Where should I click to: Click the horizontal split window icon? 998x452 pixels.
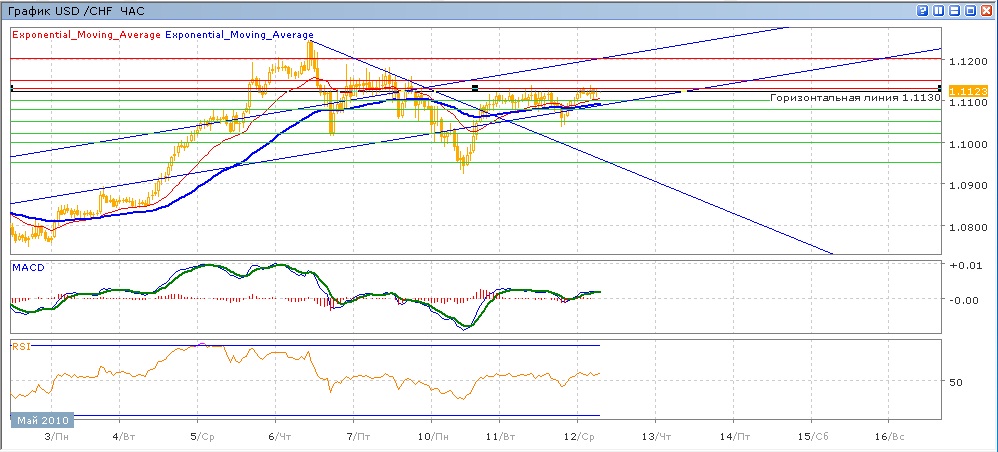(x=954, y=10)
